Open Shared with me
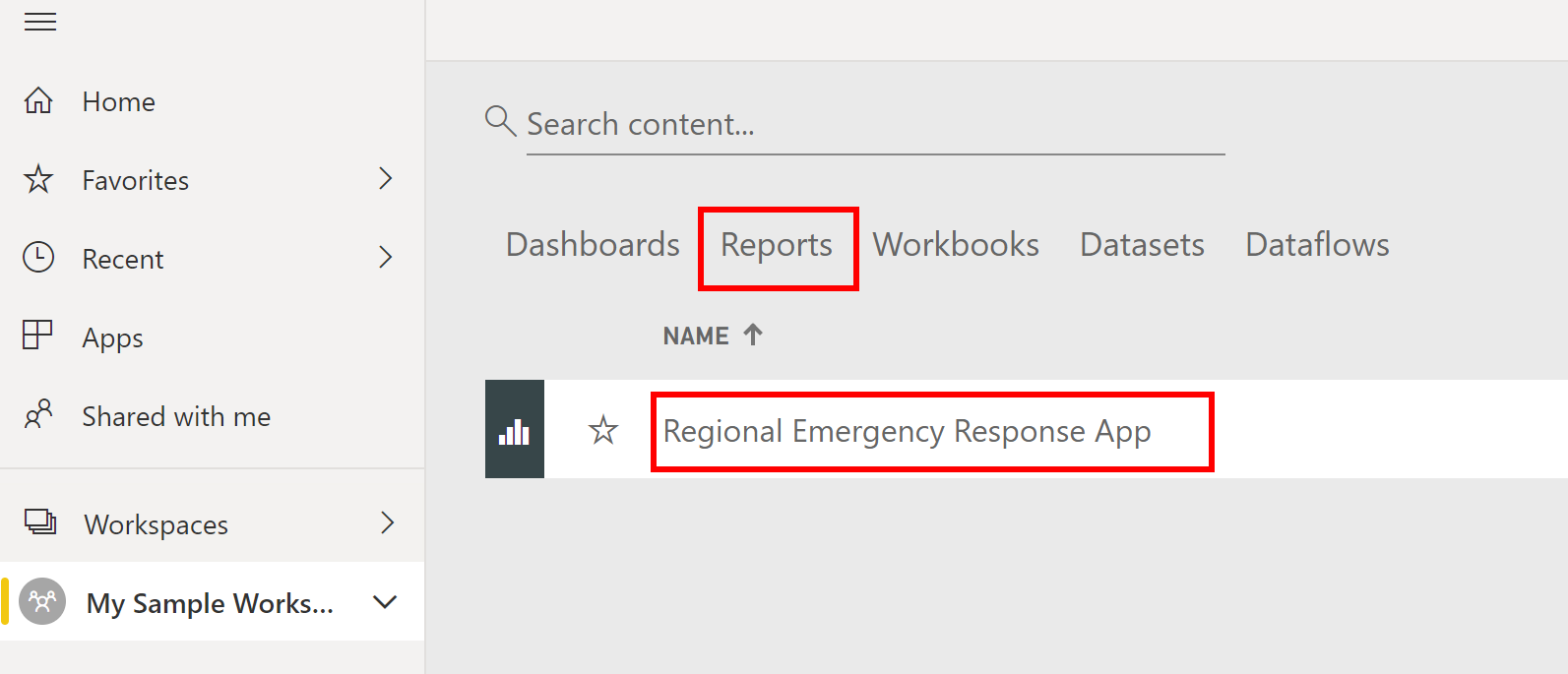1568x674 pixels. click(x=176, y=416)
